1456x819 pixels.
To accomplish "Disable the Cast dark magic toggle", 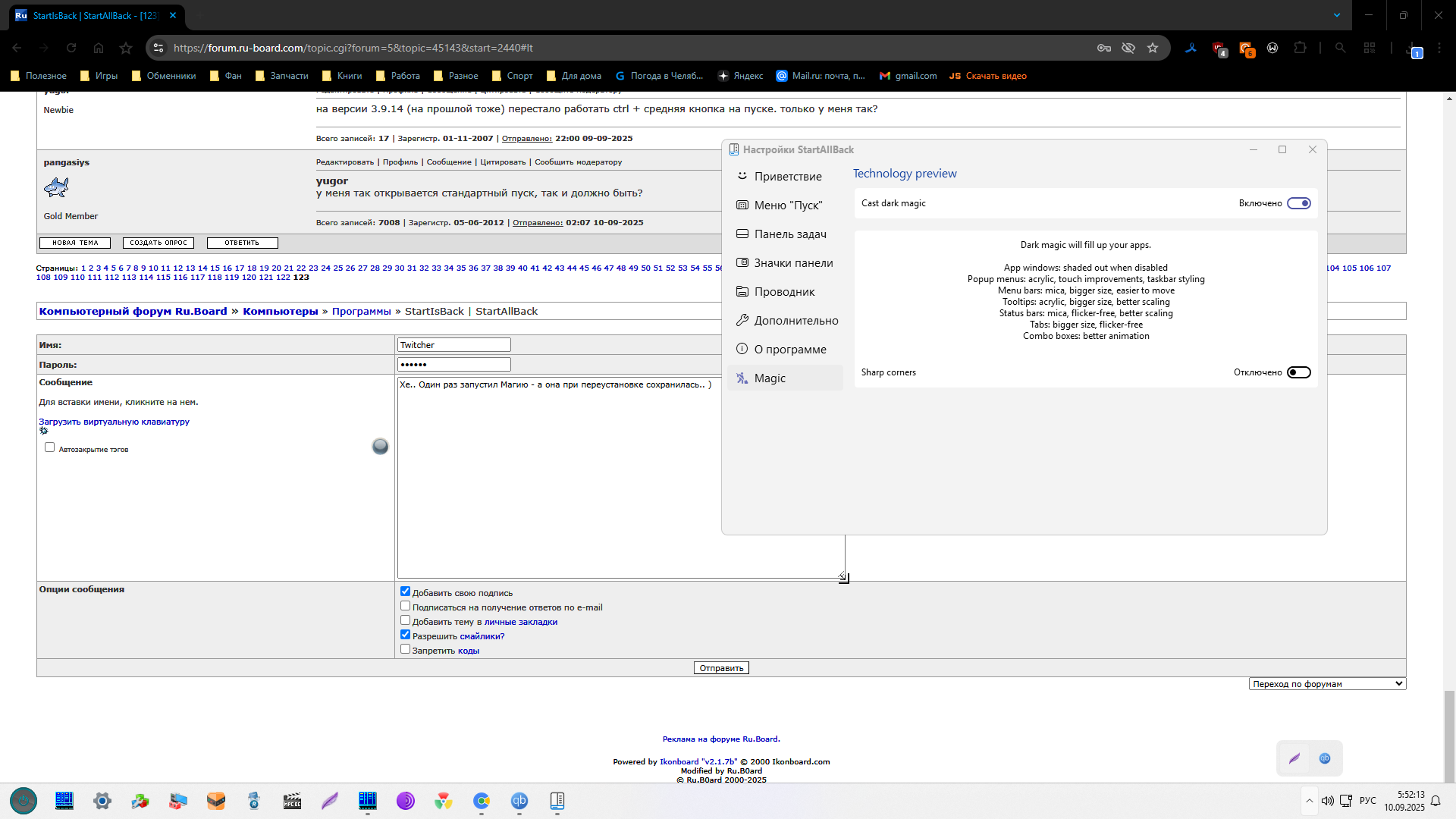I will pos(1298,203).
